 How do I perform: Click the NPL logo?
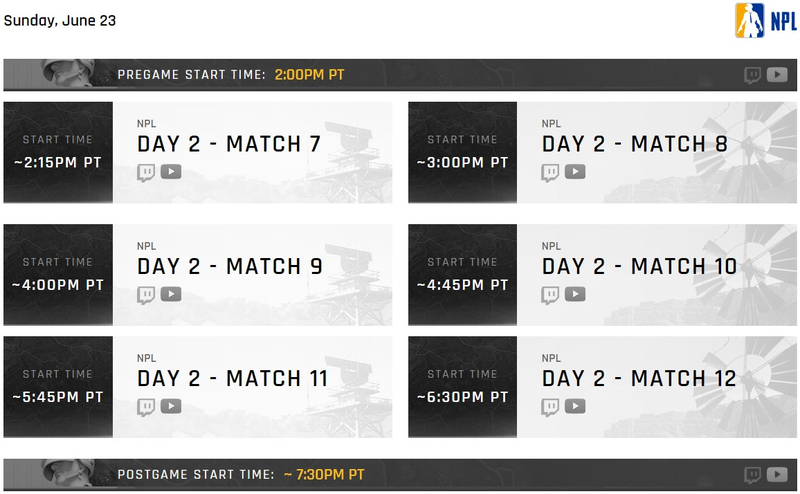click(765, 20)
